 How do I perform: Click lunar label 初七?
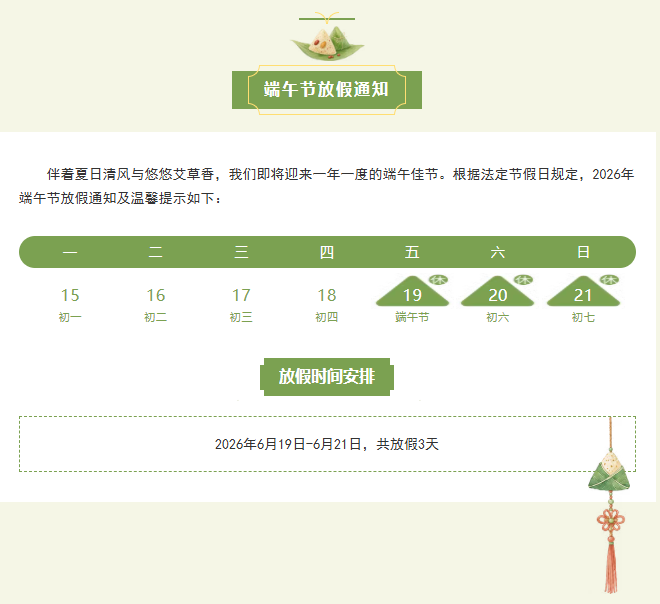pos(583,317)
